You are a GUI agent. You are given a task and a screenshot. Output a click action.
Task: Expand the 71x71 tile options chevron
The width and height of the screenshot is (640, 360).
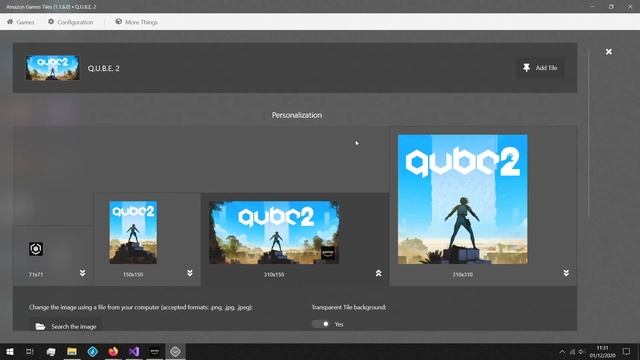82,273
